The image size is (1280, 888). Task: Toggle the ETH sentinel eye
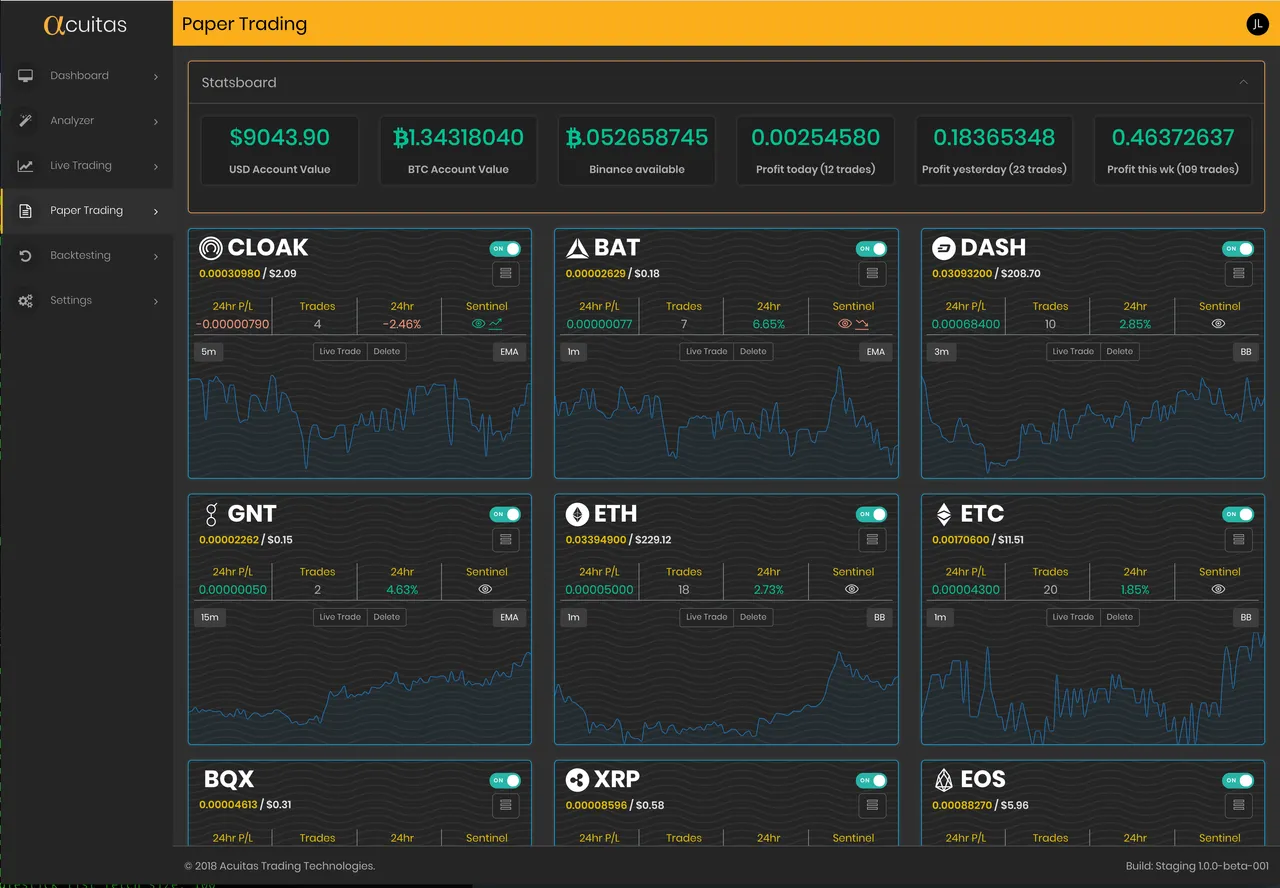pos(852,590)
